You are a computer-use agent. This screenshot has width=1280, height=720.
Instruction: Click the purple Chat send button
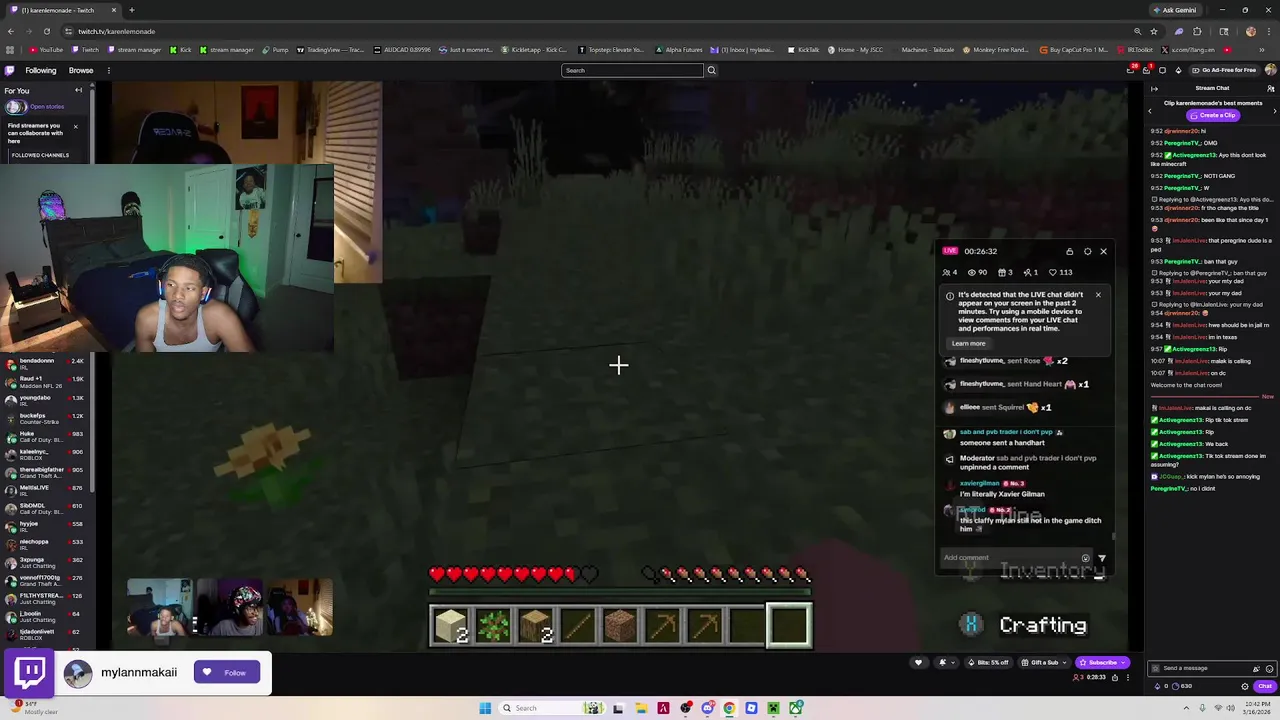(x=1264, y=686)
